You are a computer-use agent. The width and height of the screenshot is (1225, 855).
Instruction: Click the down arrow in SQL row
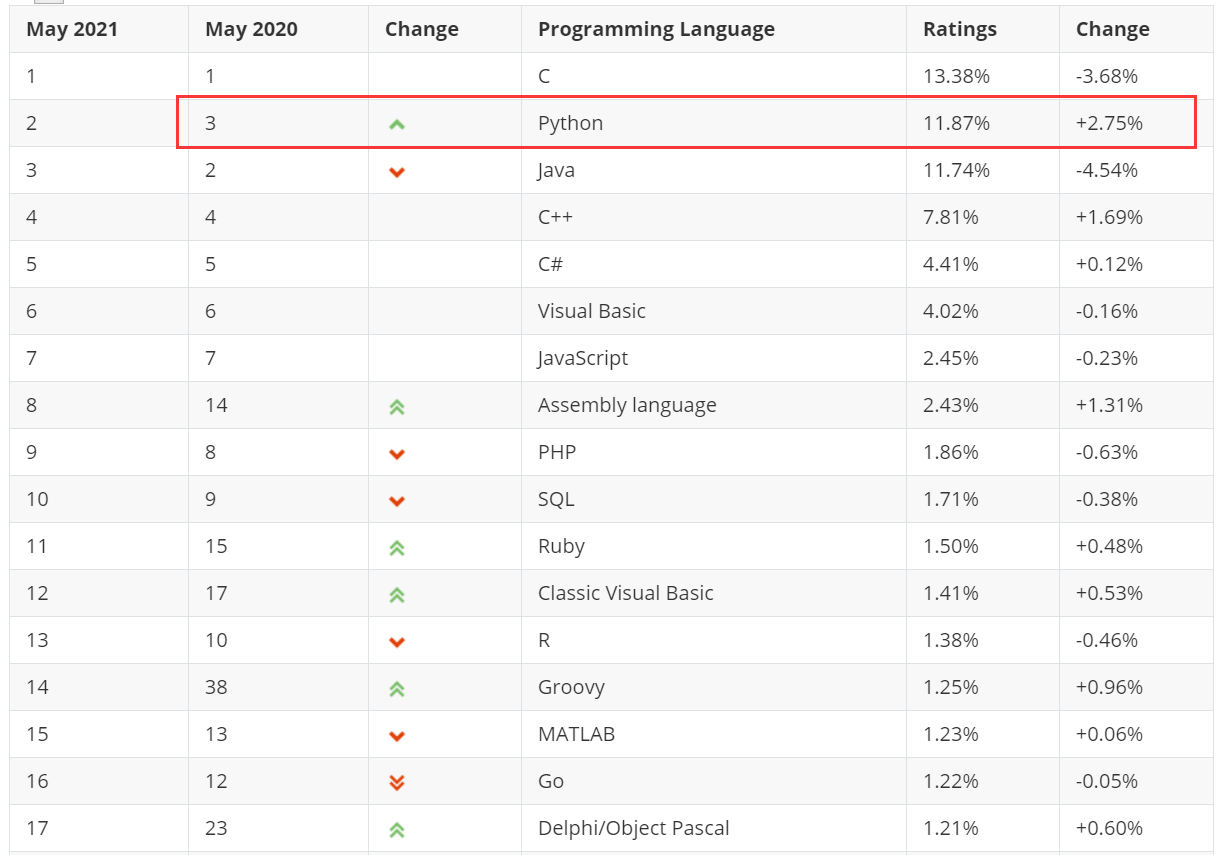coord(397,501)
